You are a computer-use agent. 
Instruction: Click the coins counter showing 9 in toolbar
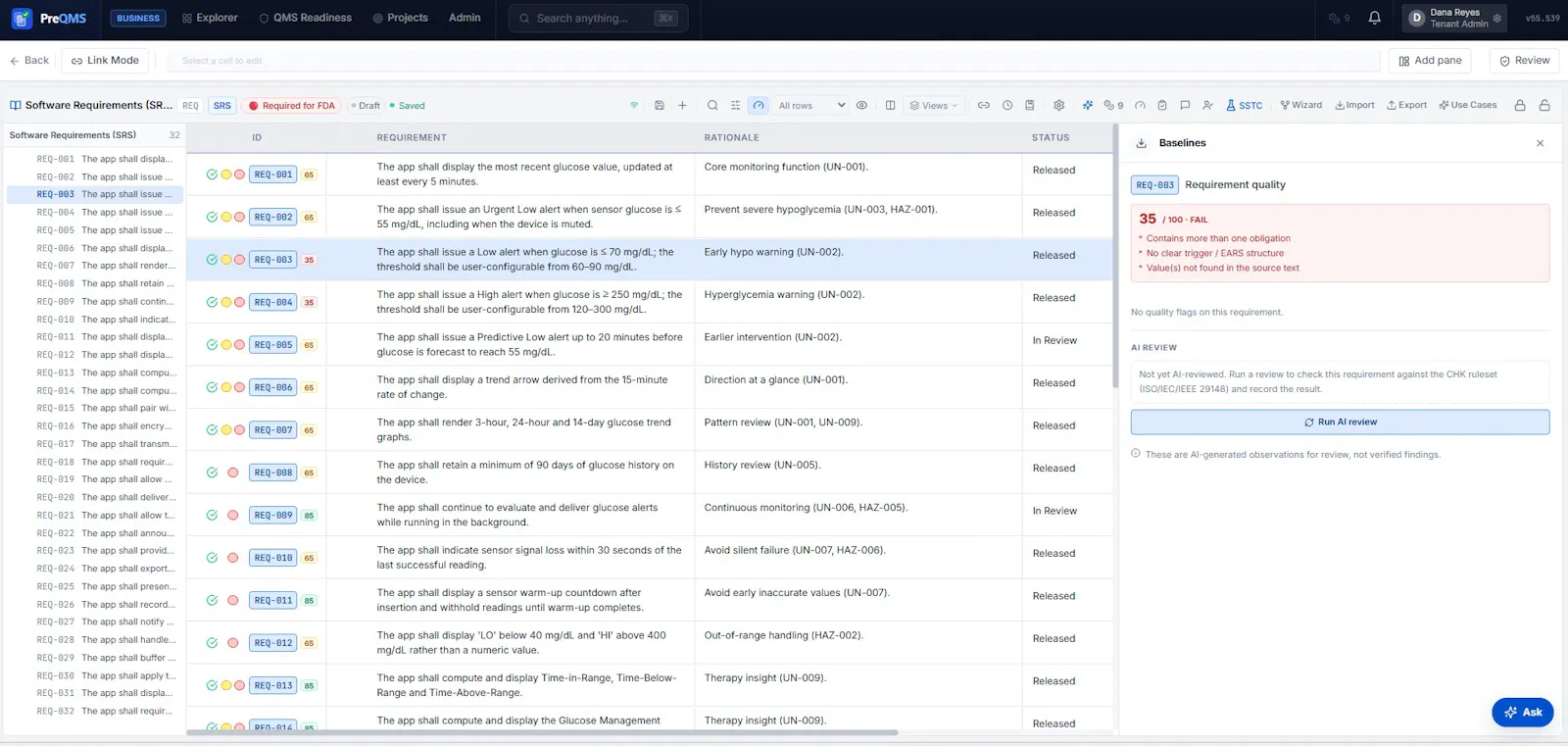pos(1113,105)
